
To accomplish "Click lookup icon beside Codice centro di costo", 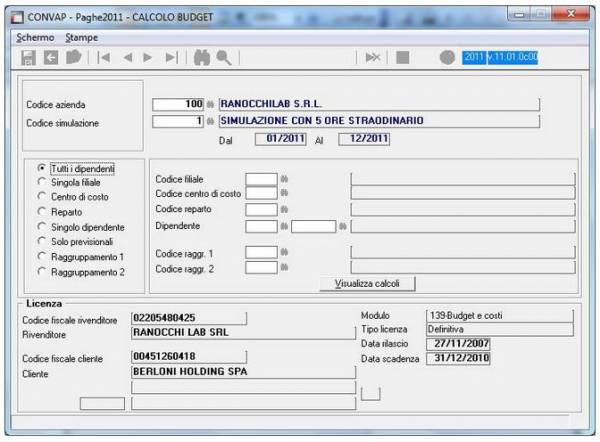I will coord(284,192).
